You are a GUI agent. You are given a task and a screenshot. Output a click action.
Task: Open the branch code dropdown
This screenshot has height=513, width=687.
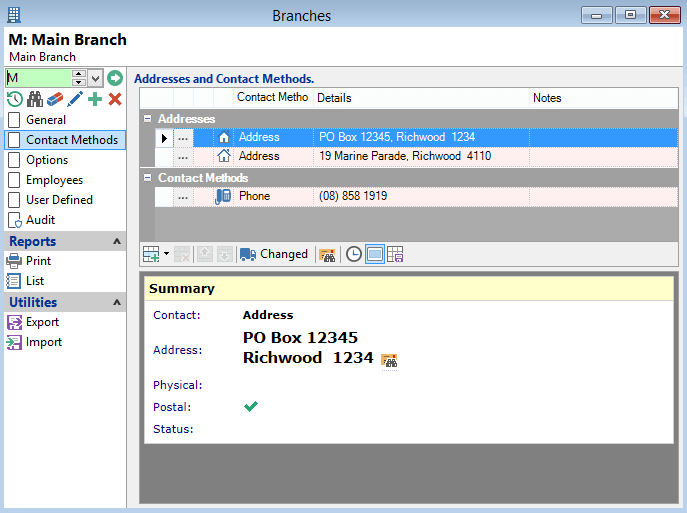click(95, 78)
